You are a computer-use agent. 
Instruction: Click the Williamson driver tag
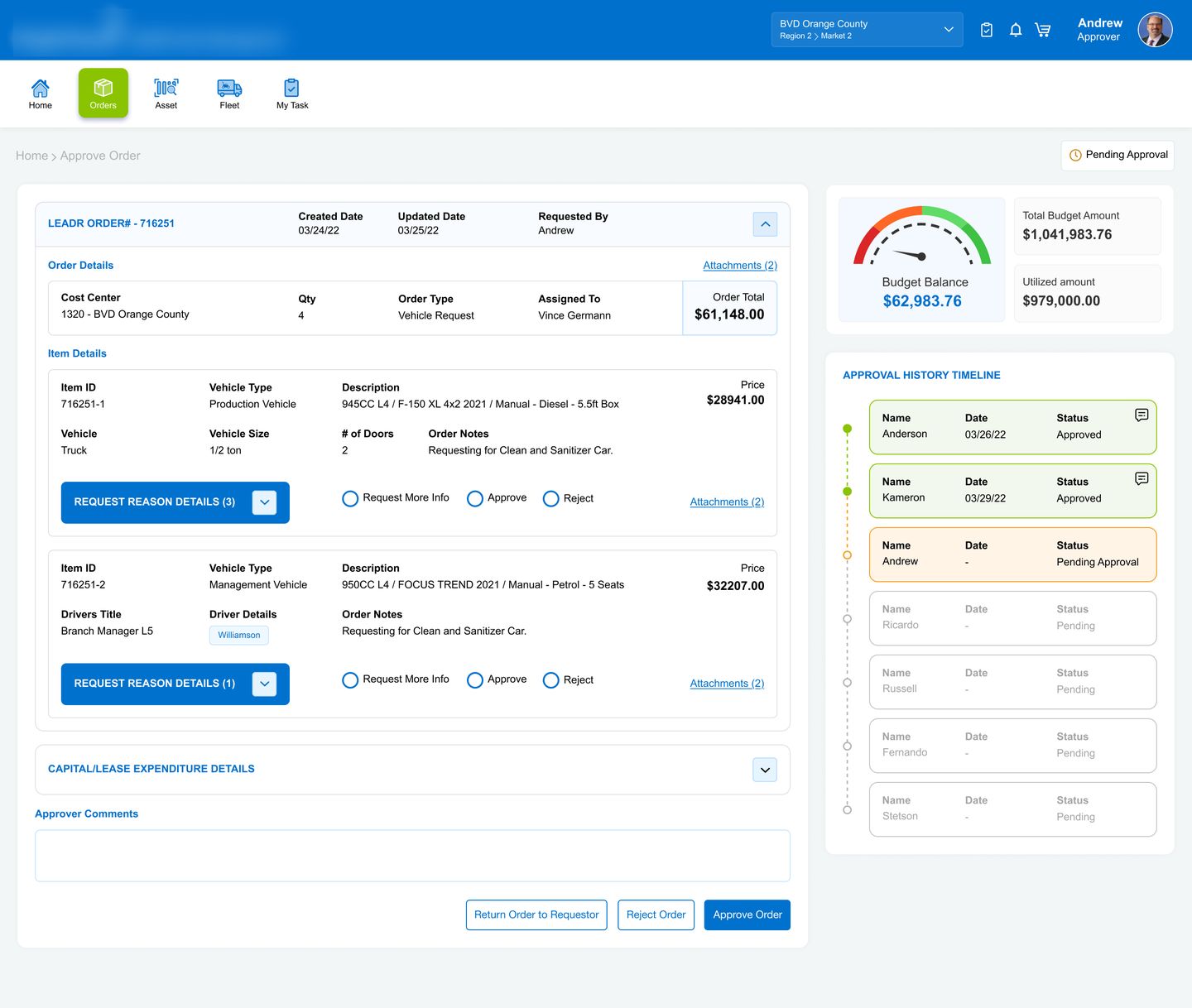(x=239, y=636)
